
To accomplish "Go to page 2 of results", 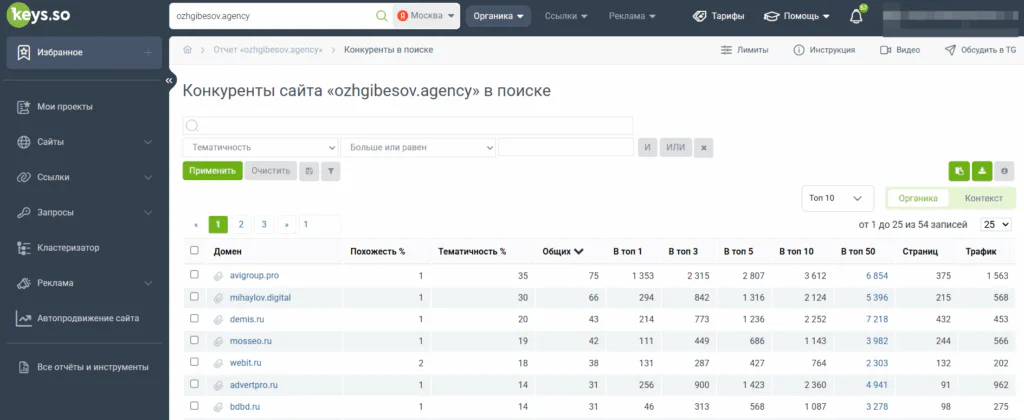I will 241,225.
